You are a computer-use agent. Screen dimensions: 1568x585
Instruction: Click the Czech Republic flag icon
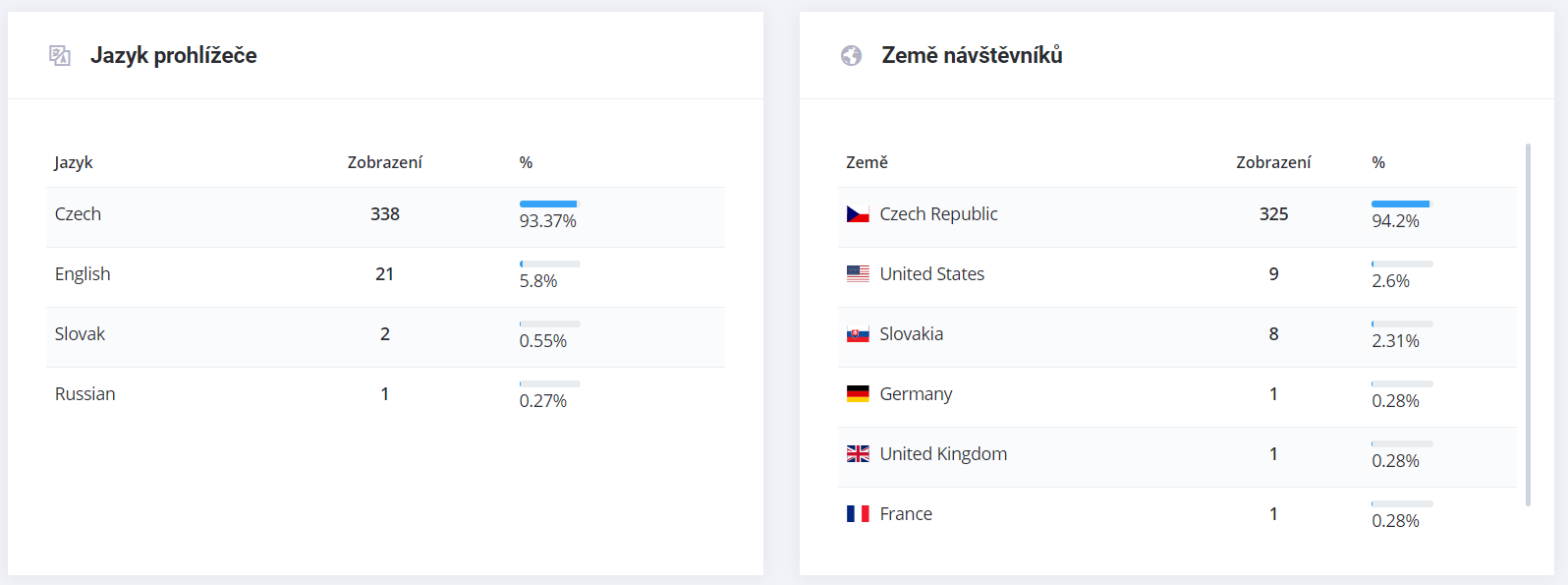point(858,214)
